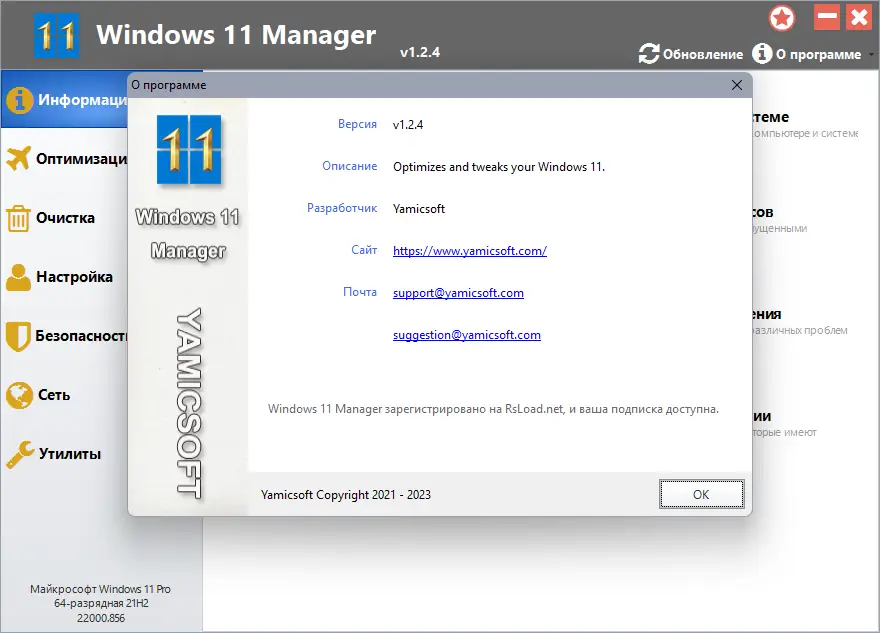The width and height of the screenshot is (880, 633).
Task: Click the user Настройка icon
Action: (x=19, y=277)
